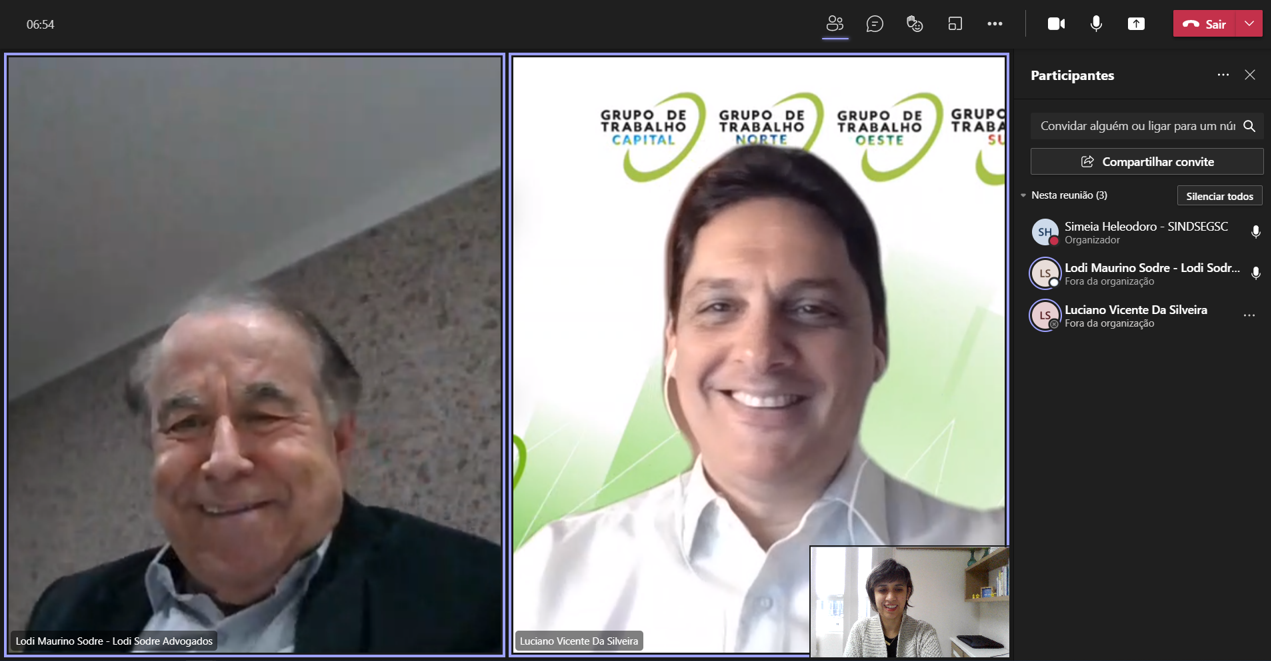Open more actions ellipsis in meeting toolbar
The height and width of the screenshot is (661, 1271).
coord(995,24)
